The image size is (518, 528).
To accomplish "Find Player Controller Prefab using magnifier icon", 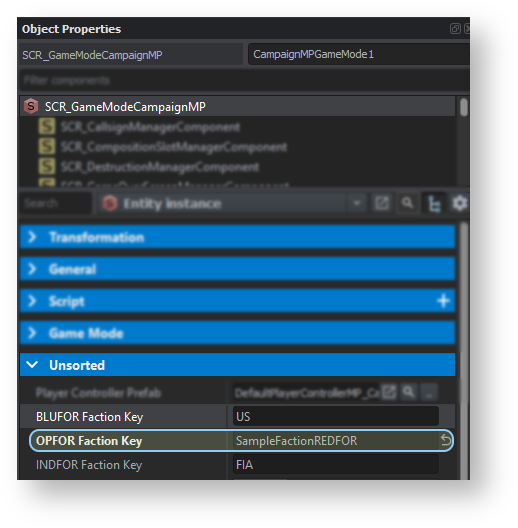I will [x=409, y=392].
